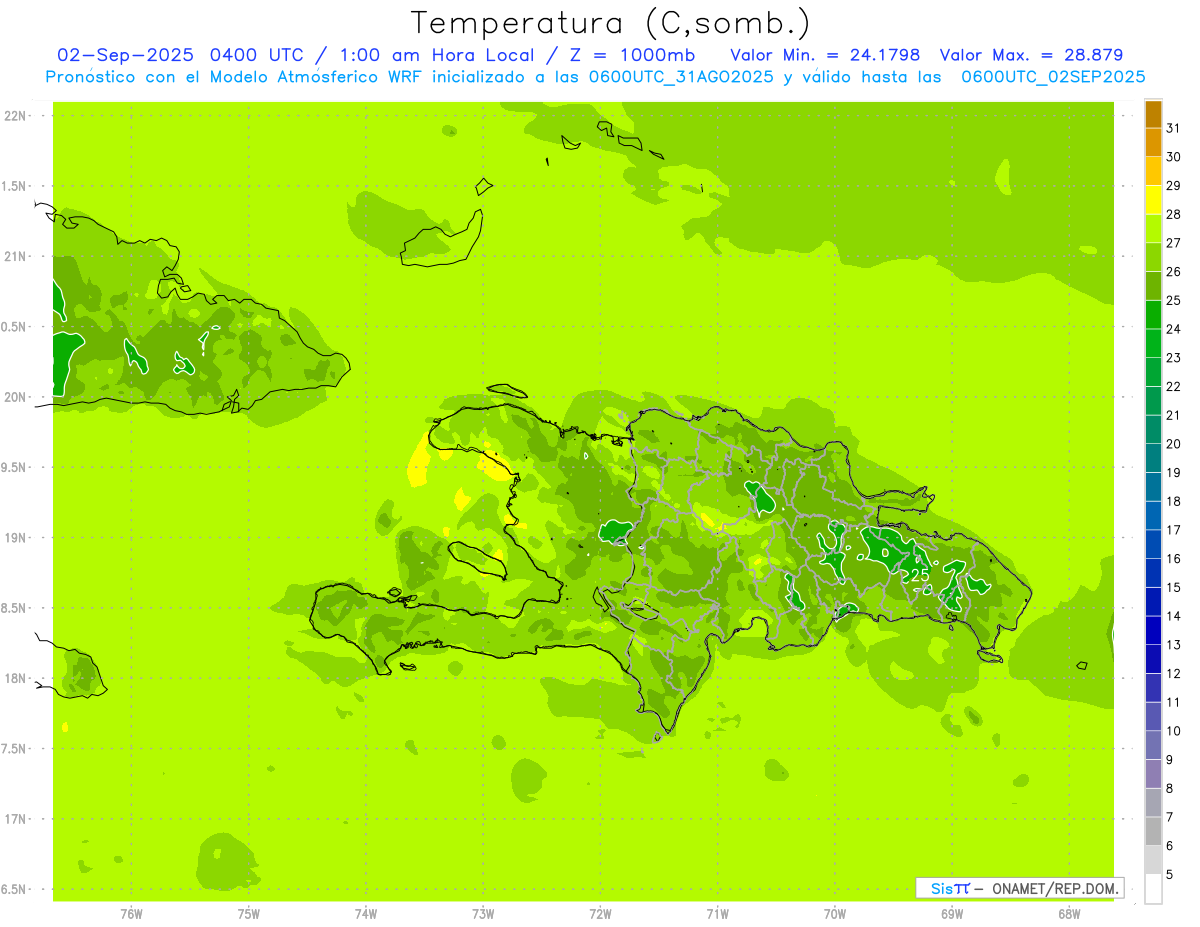Click the '76W' longitude axis label
1200x927 pixels.
(x=131, y=914)
